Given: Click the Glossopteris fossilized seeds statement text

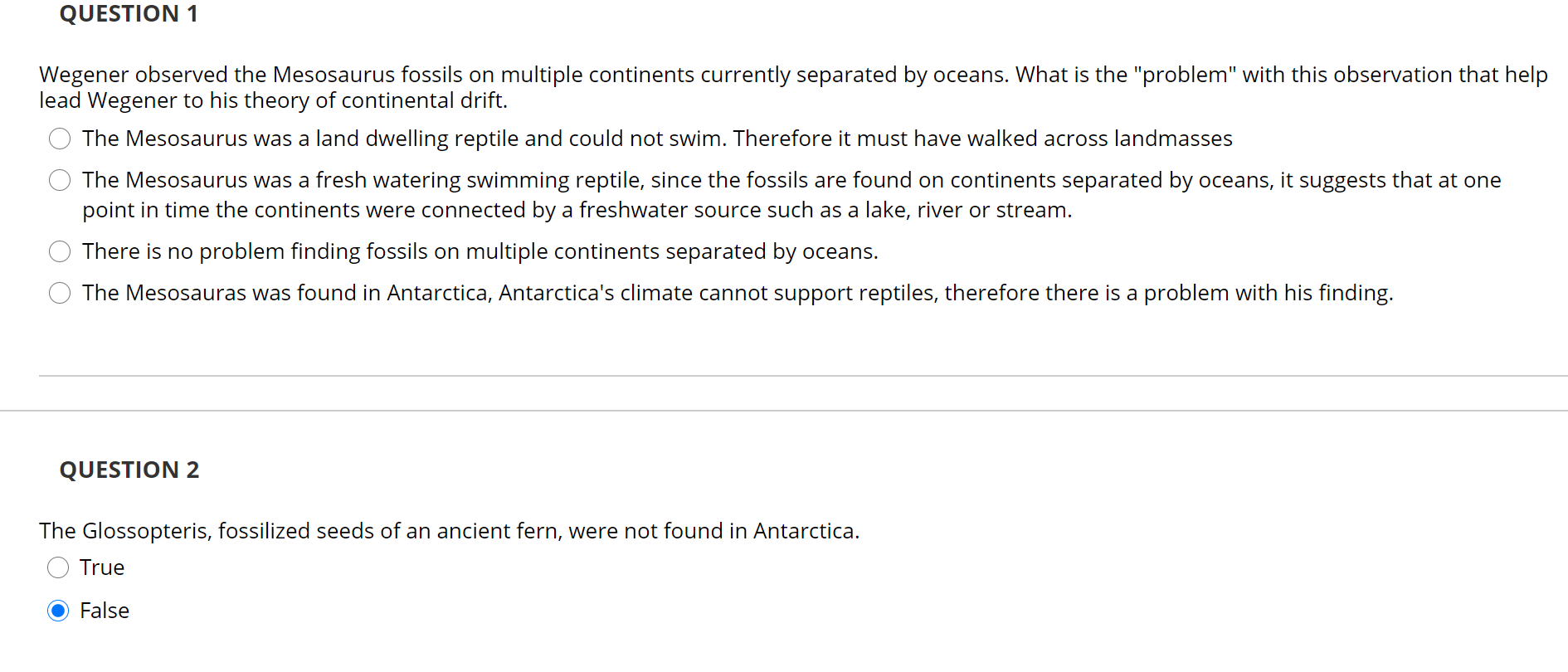Looking at the screenshot, I should point(449,531).
